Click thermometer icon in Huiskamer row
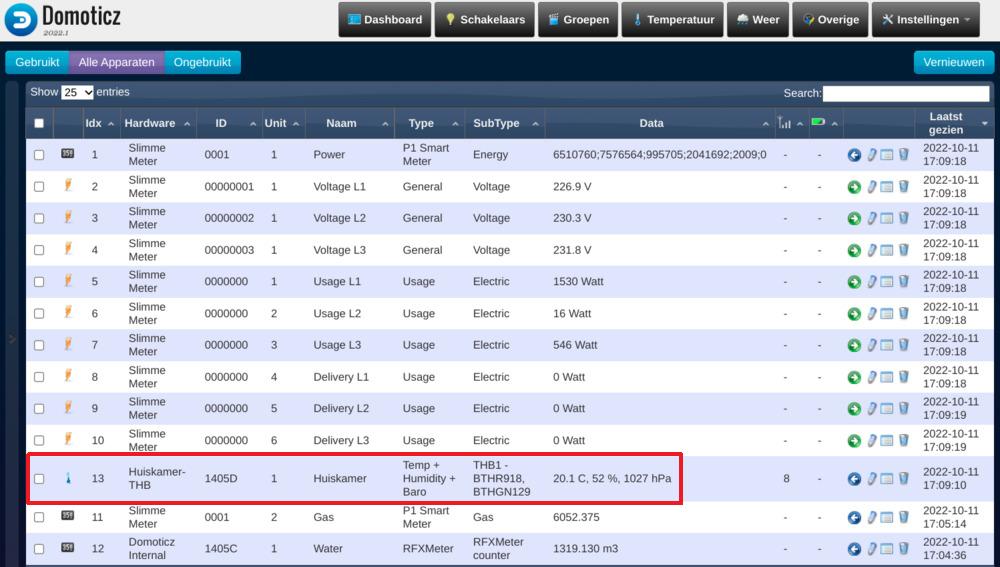This screenshot has height=567, width=1000. tap(68, 478)
